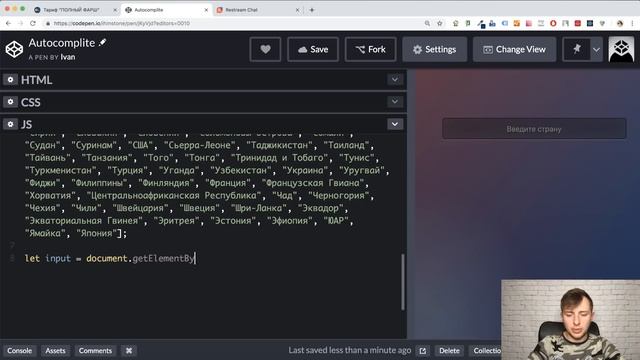Open the Chrome three-dot menu
This screenshot has width=640, height=360.
tap(632, 23)
